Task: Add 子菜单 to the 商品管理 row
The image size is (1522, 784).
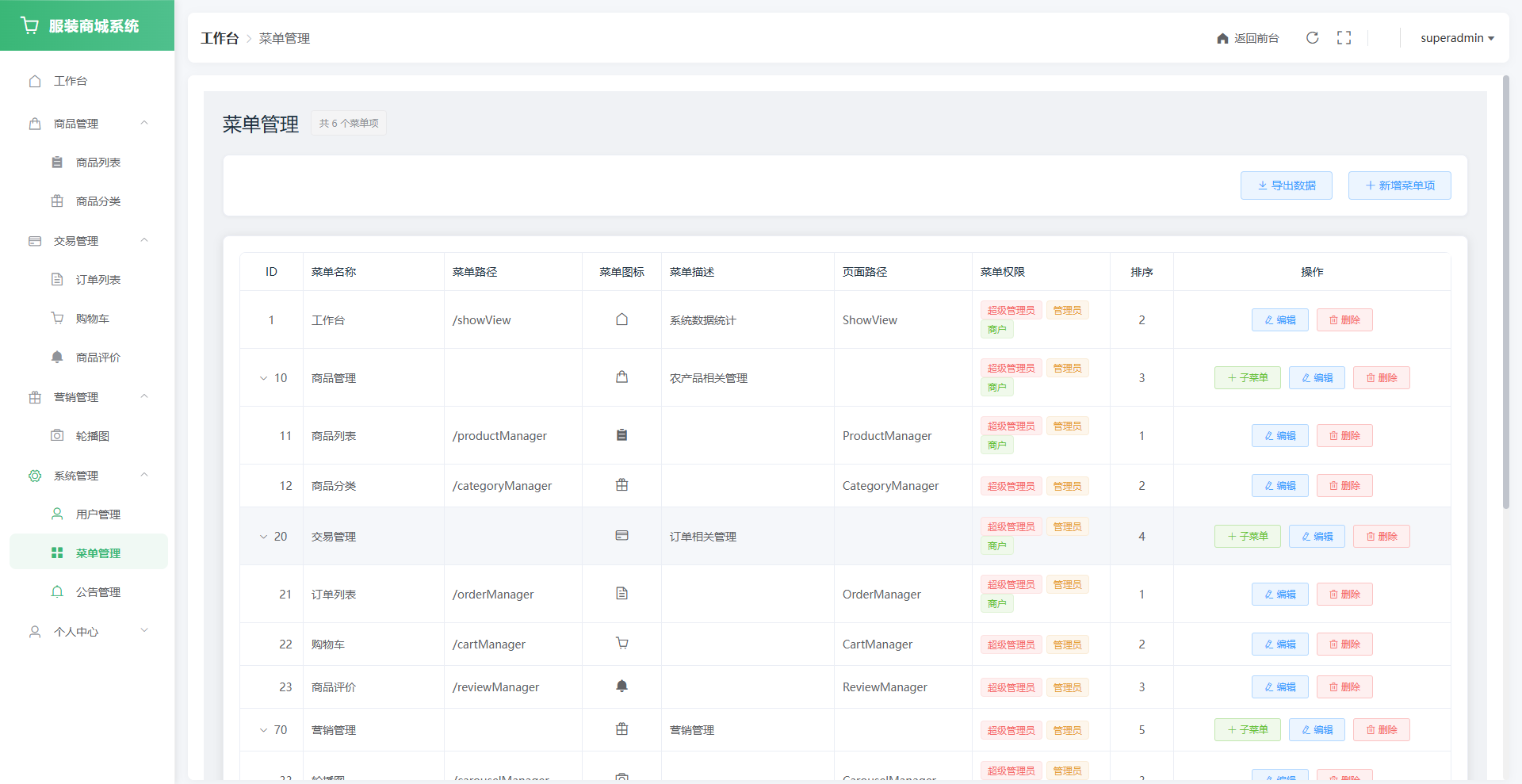Action: [x=1247, y=378]
